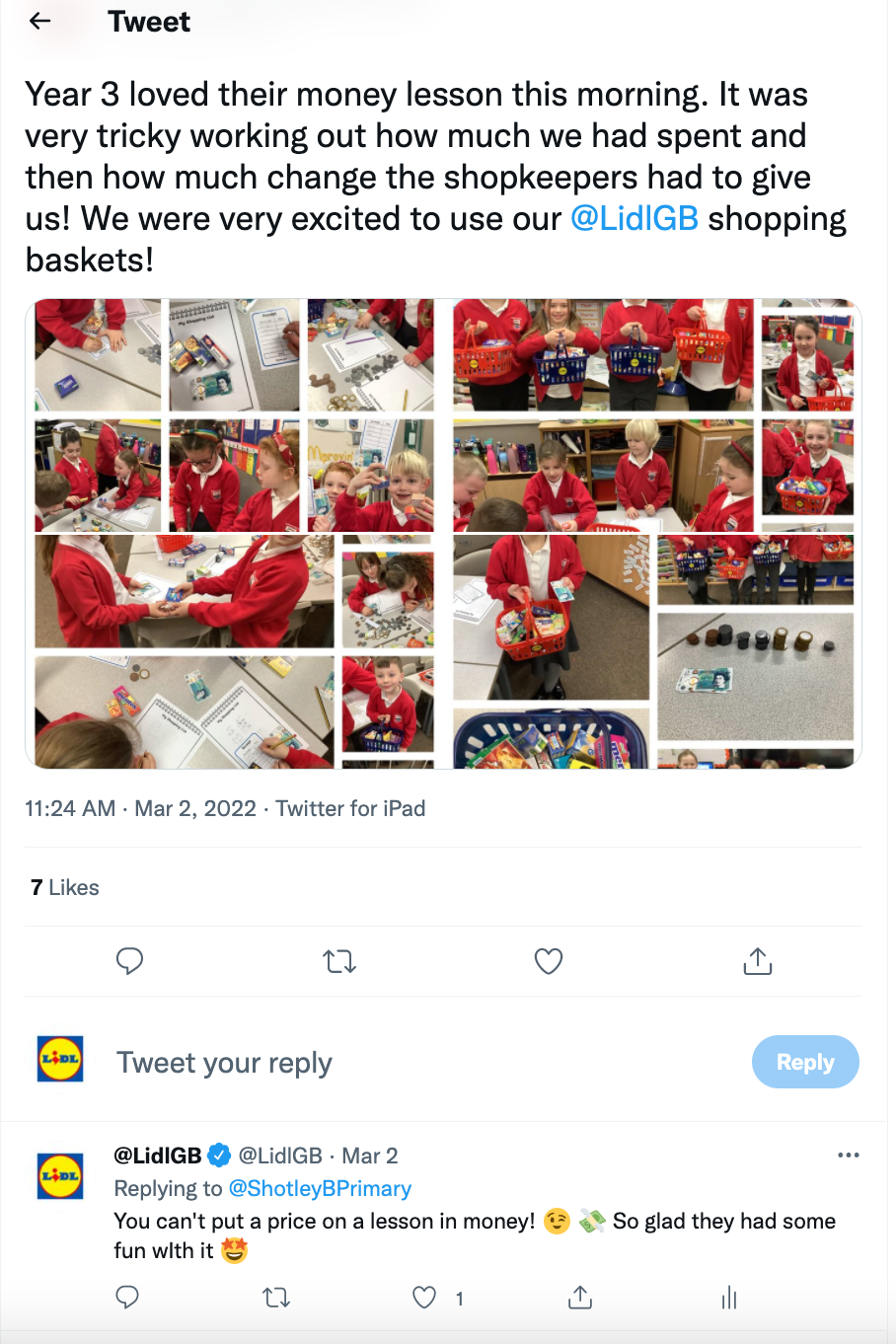Open the @LidlGB mention in the tweet

[635, 218]
